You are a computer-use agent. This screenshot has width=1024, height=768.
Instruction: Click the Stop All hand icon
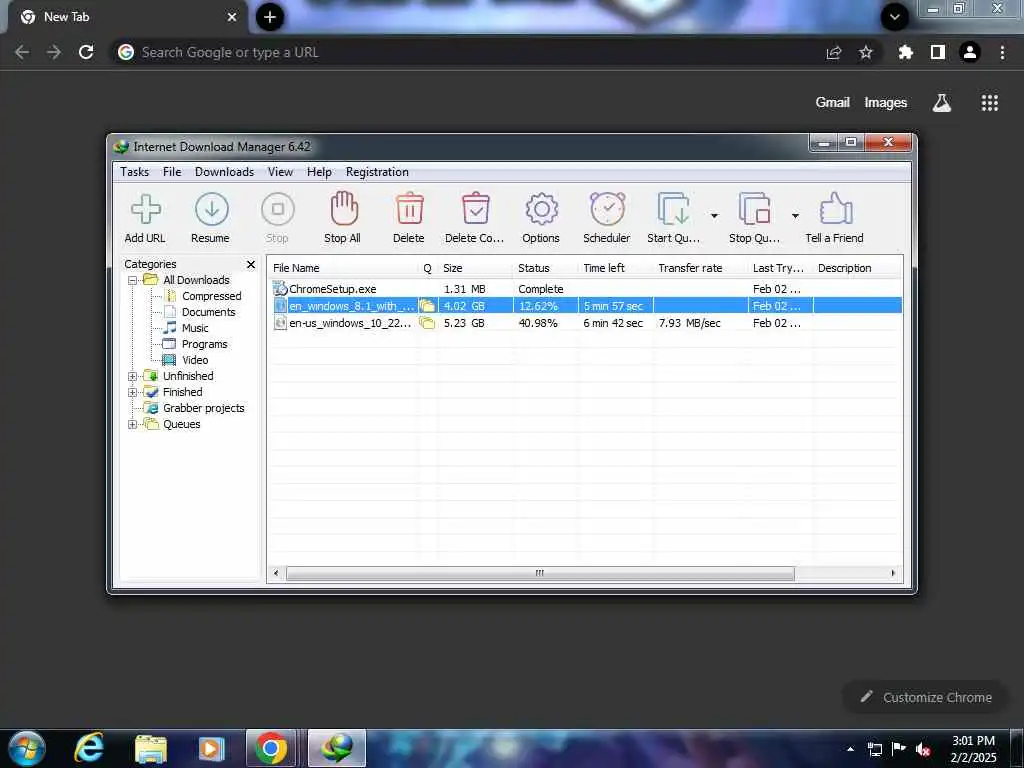click(343, 218)
